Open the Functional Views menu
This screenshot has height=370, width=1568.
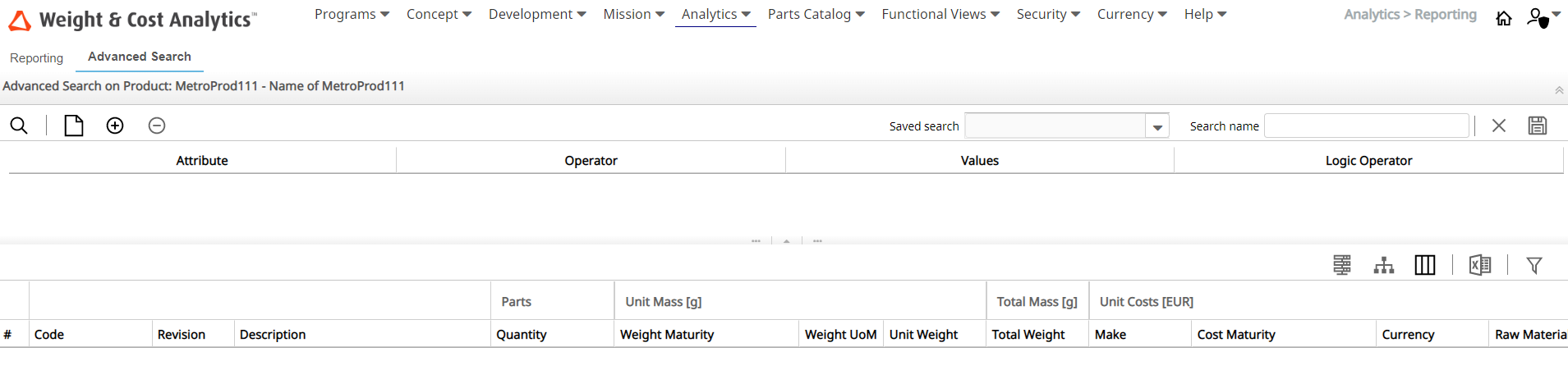click(940, 14)
